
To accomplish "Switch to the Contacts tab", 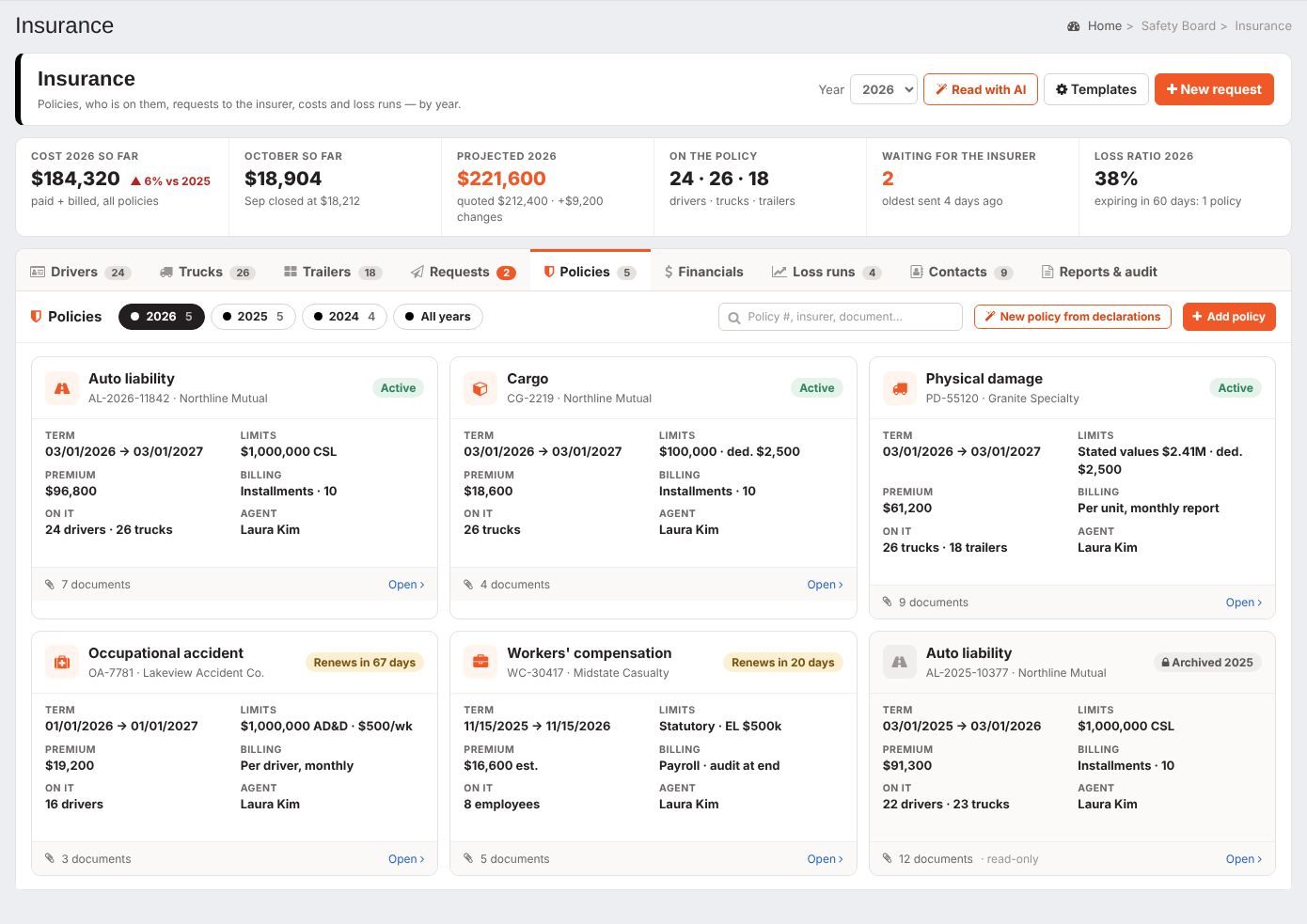I will (961, 272).
